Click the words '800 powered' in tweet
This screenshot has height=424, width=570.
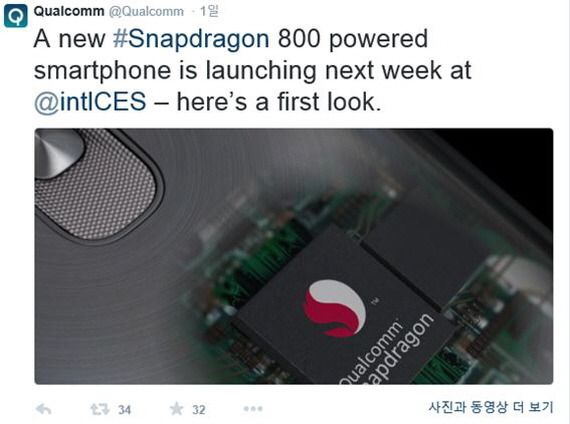click(353, 39)
